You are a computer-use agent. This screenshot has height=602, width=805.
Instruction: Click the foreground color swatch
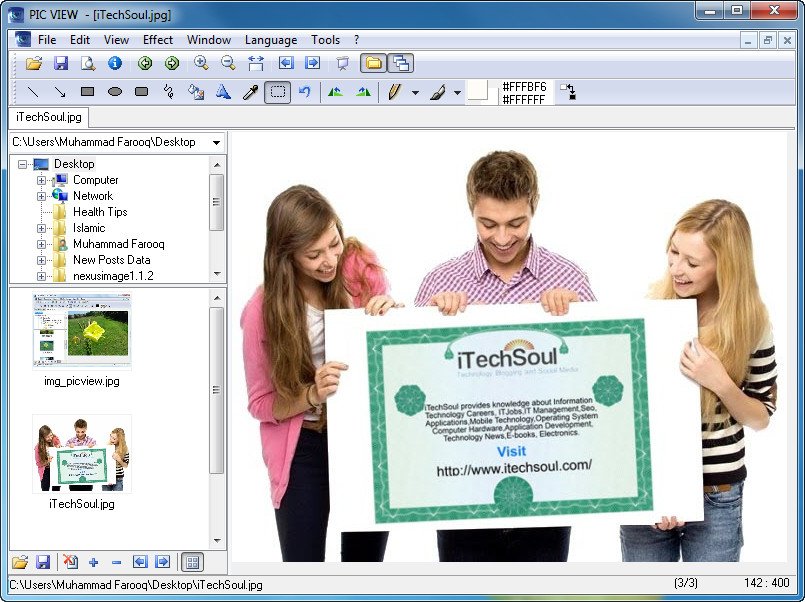476,90
